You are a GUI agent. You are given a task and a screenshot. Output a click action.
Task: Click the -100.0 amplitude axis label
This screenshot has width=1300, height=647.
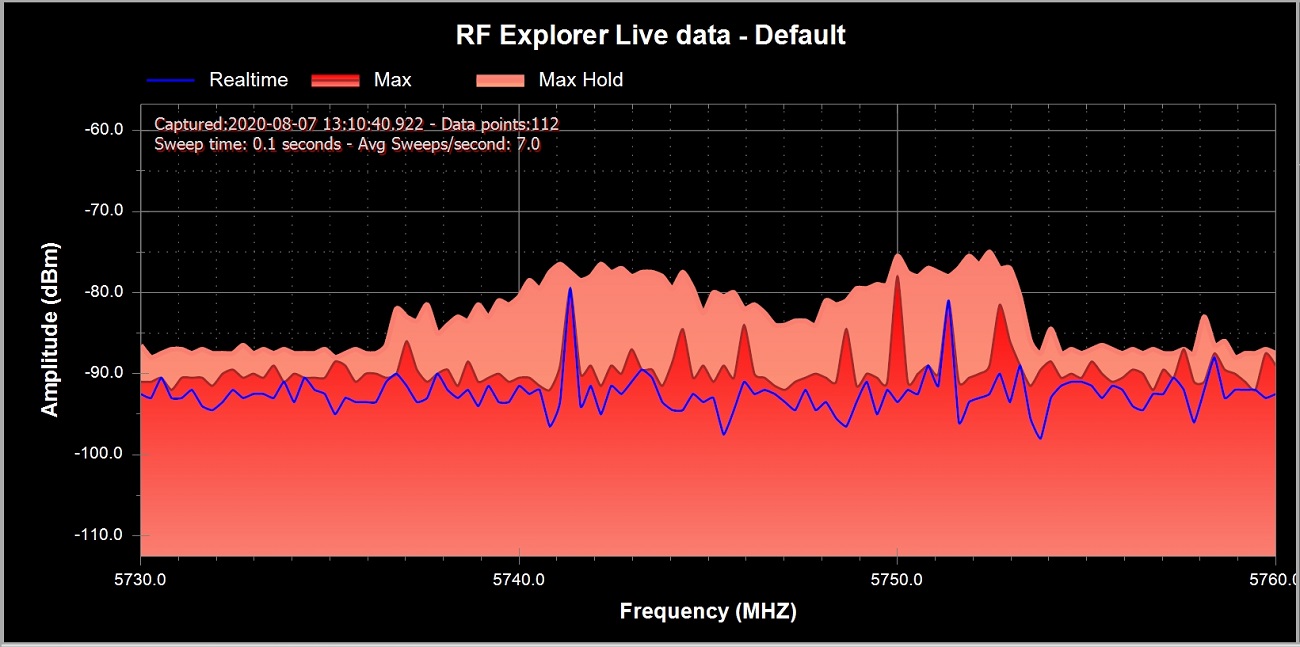101,454
